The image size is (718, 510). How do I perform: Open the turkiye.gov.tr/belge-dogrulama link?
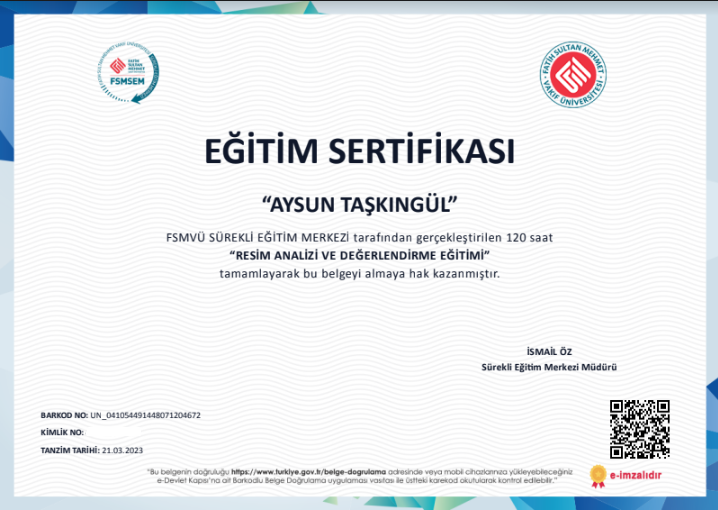(x=308, y=472)
